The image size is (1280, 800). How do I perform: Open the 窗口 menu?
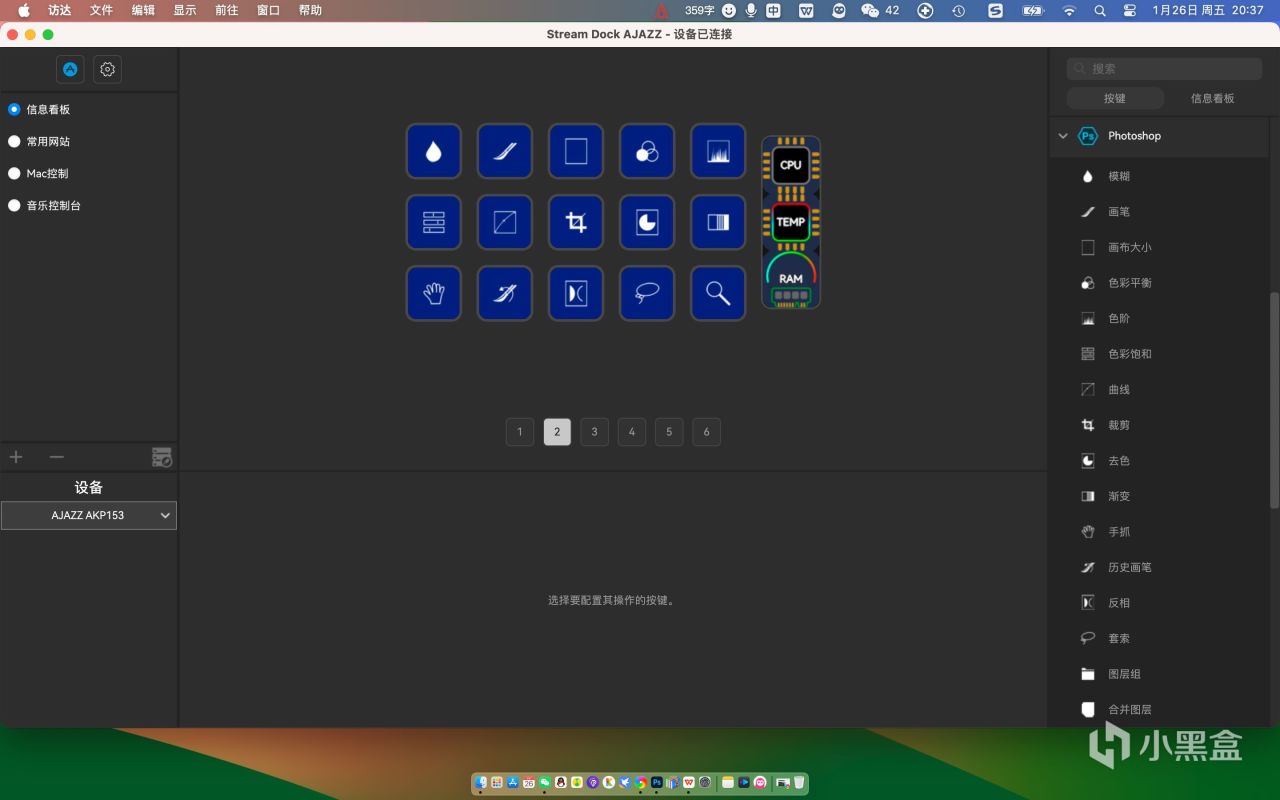(x=268, y=10)
